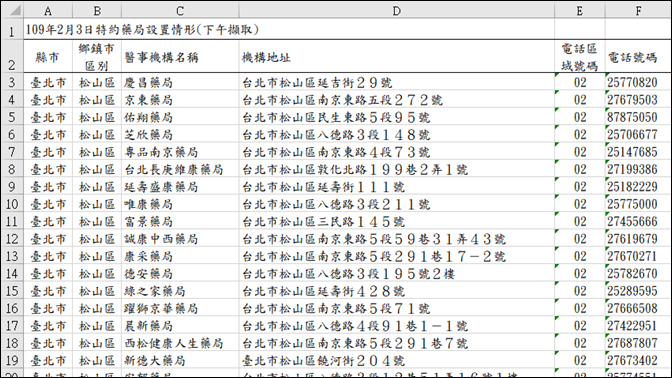Select column D header
Screen dimensions: 672x378
pyautogui.click(x=396, y=10)
